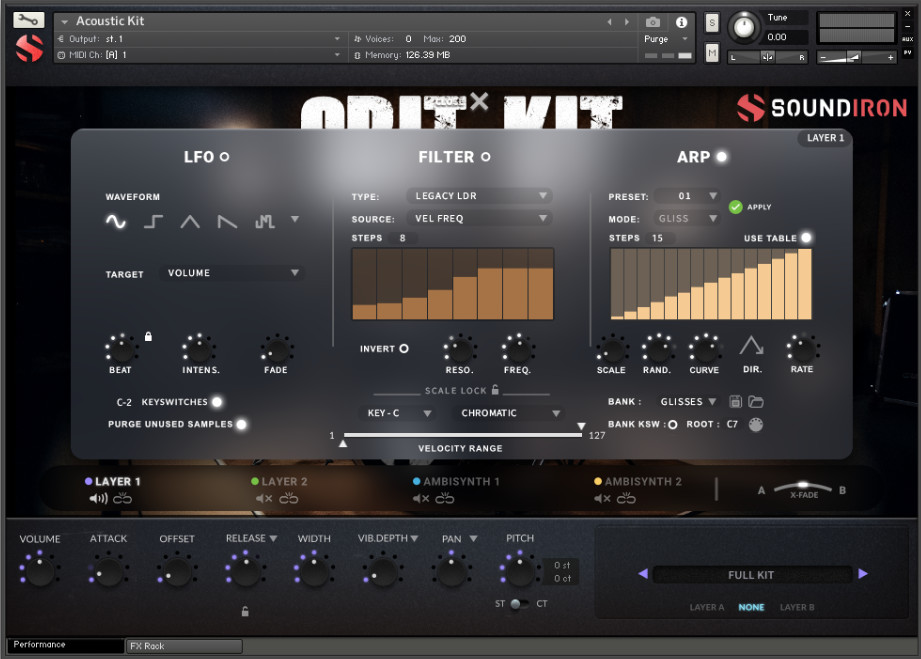This screenshot has height=659, width=921.
Task: Open the LFO TARGET Volume dropdown
Action: 231,273
